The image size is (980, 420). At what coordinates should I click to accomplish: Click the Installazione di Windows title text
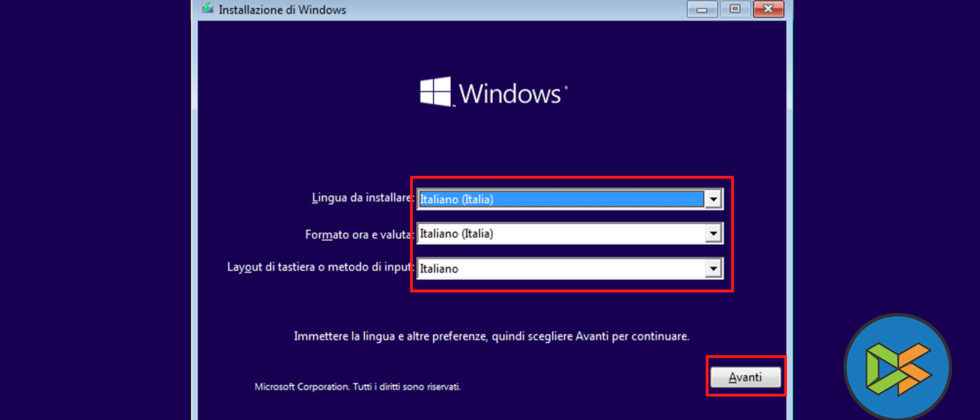(282, 9)
